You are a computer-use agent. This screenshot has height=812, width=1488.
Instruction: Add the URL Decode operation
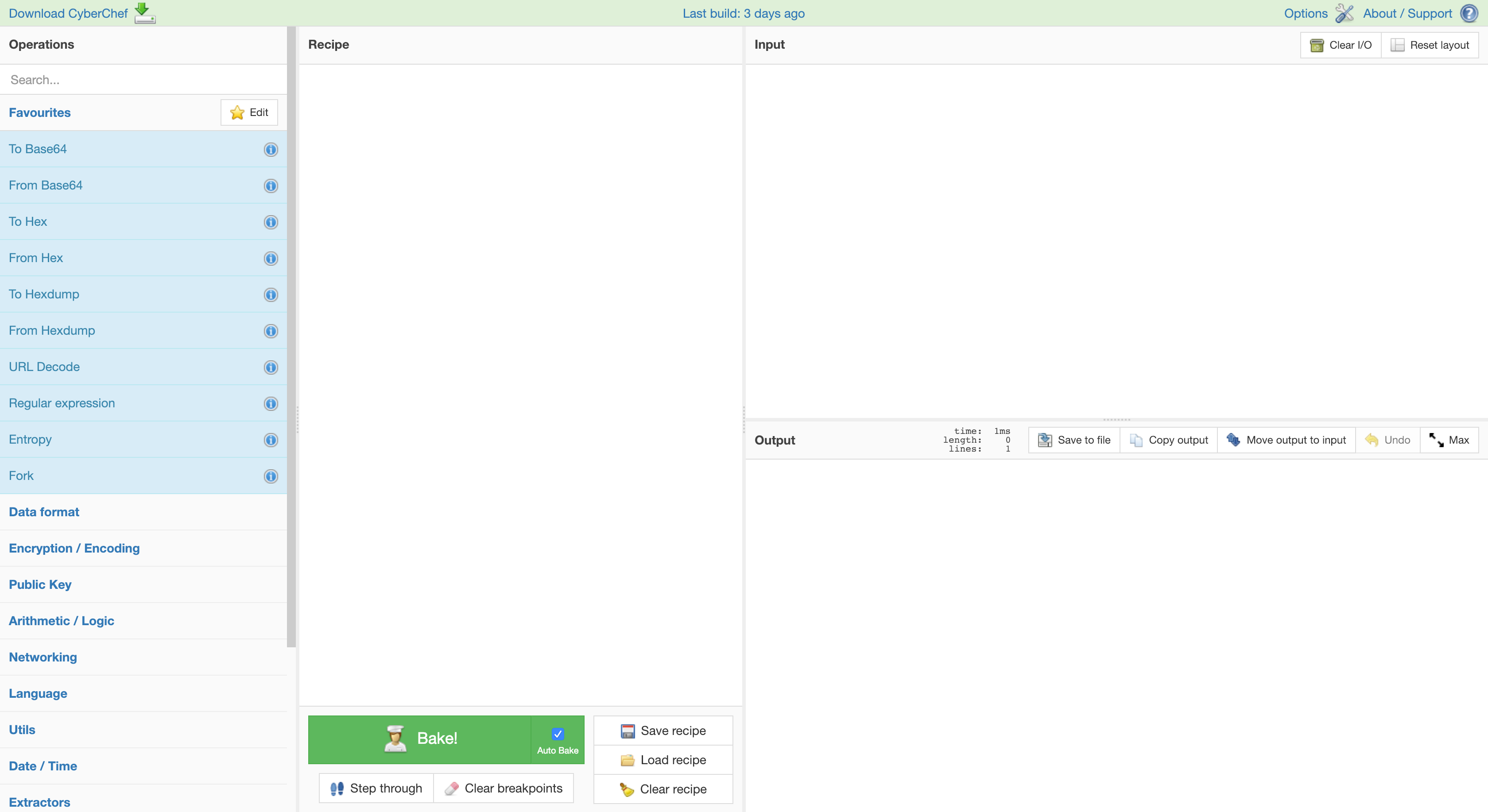[x=44, y=367]
